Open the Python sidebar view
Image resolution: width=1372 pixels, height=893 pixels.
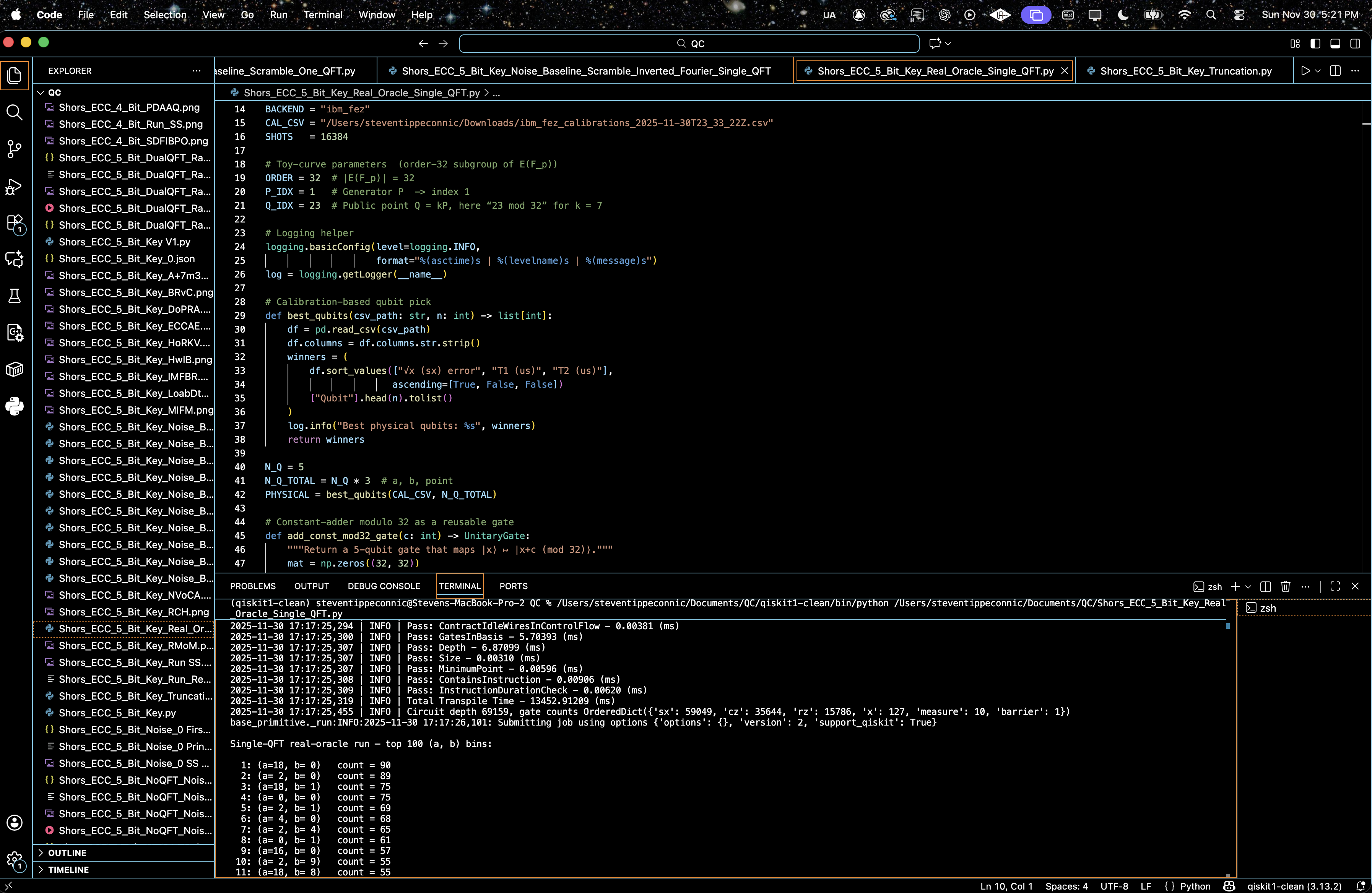click(15, 406)
